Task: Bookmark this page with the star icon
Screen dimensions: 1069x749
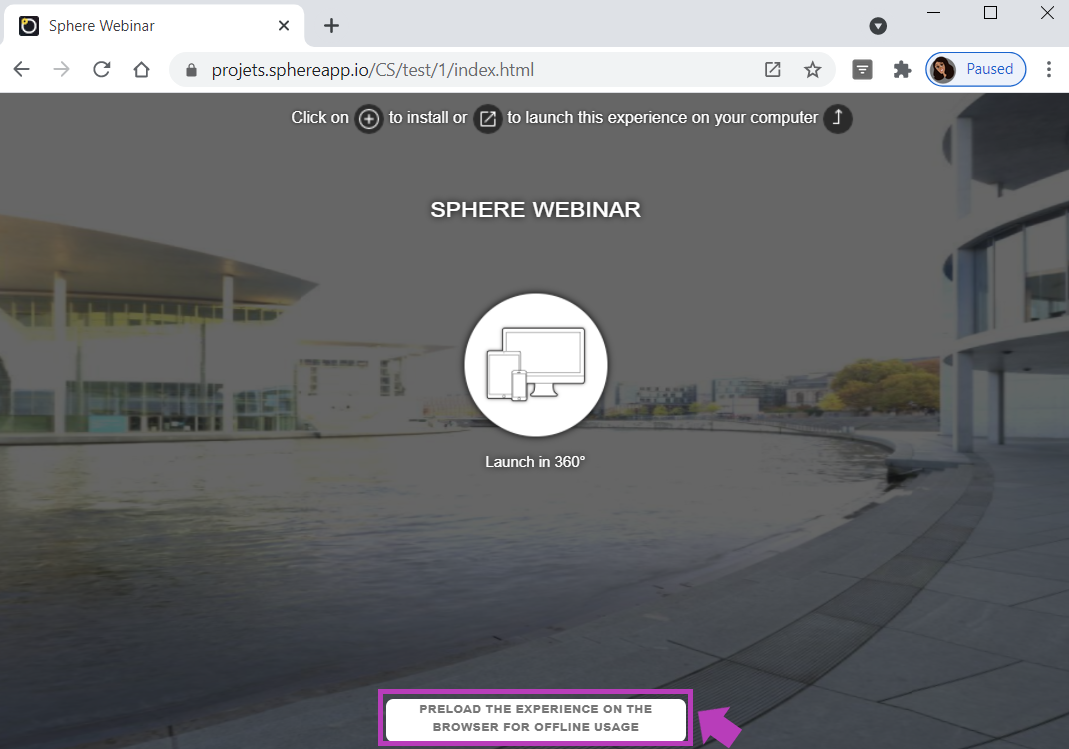Action: [812, 70]
